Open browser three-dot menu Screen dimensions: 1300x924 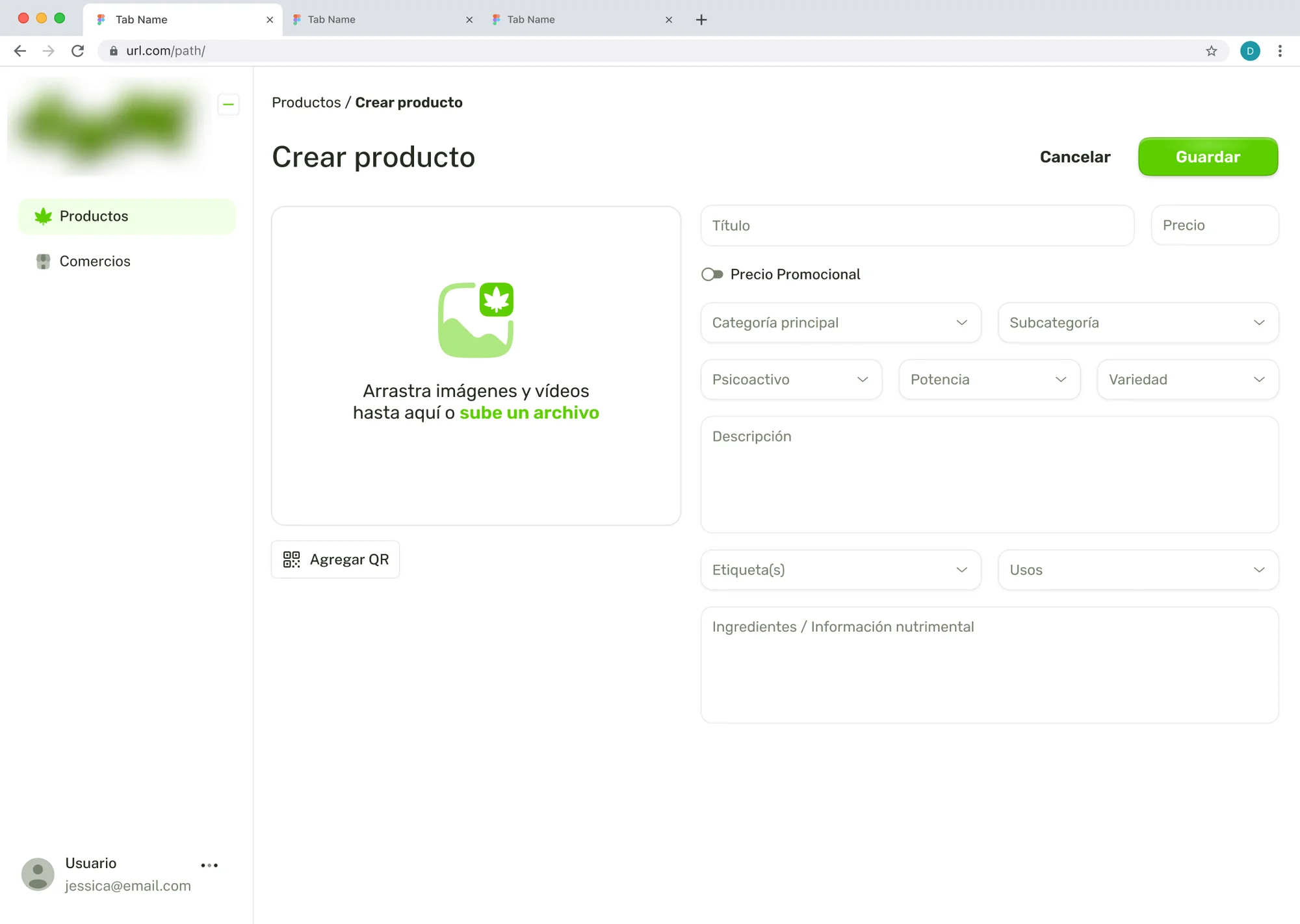pos(1280,51)
